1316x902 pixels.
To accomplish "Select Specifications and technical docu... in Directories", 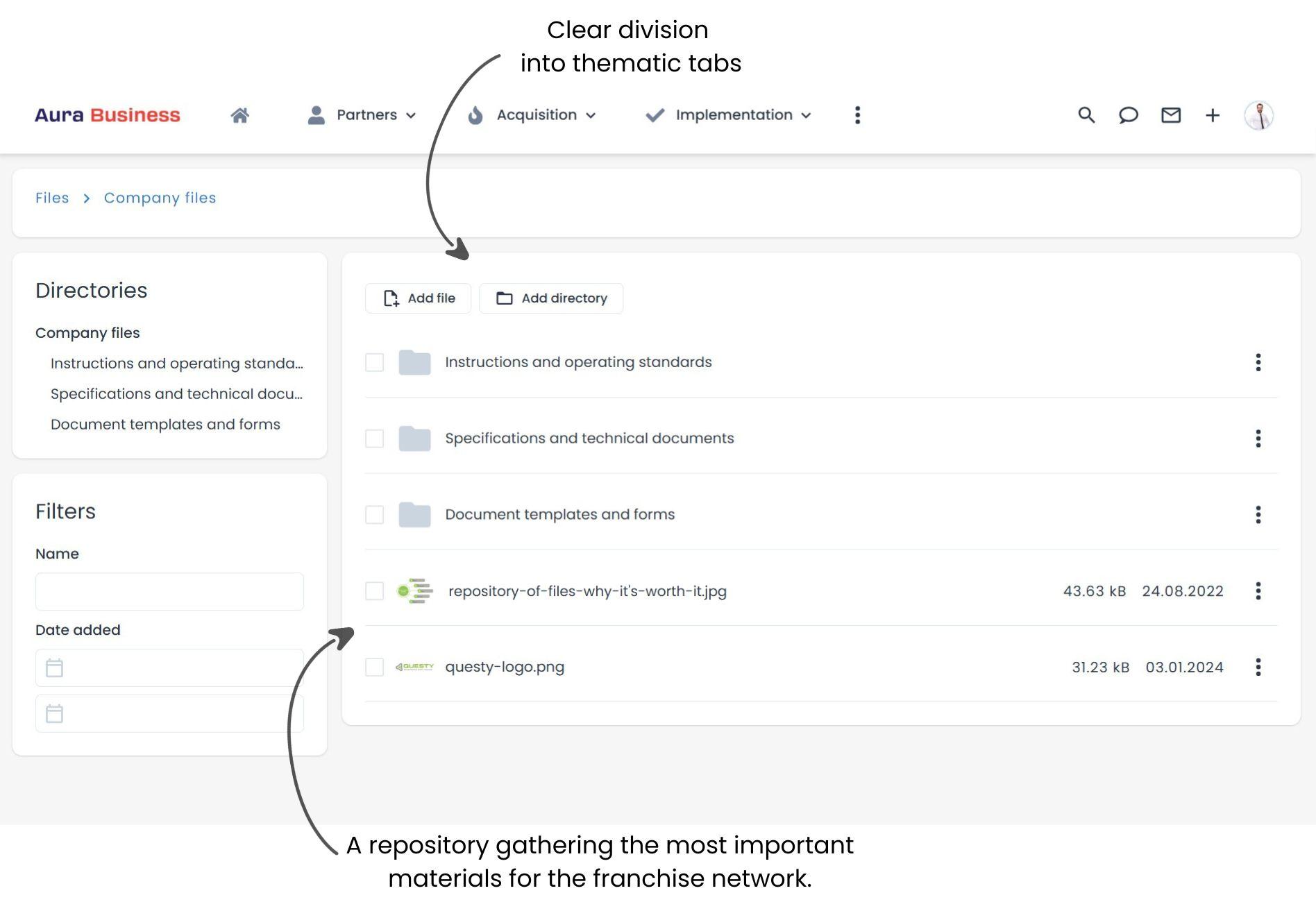I will pyautogui.click(x=176, y=394).
